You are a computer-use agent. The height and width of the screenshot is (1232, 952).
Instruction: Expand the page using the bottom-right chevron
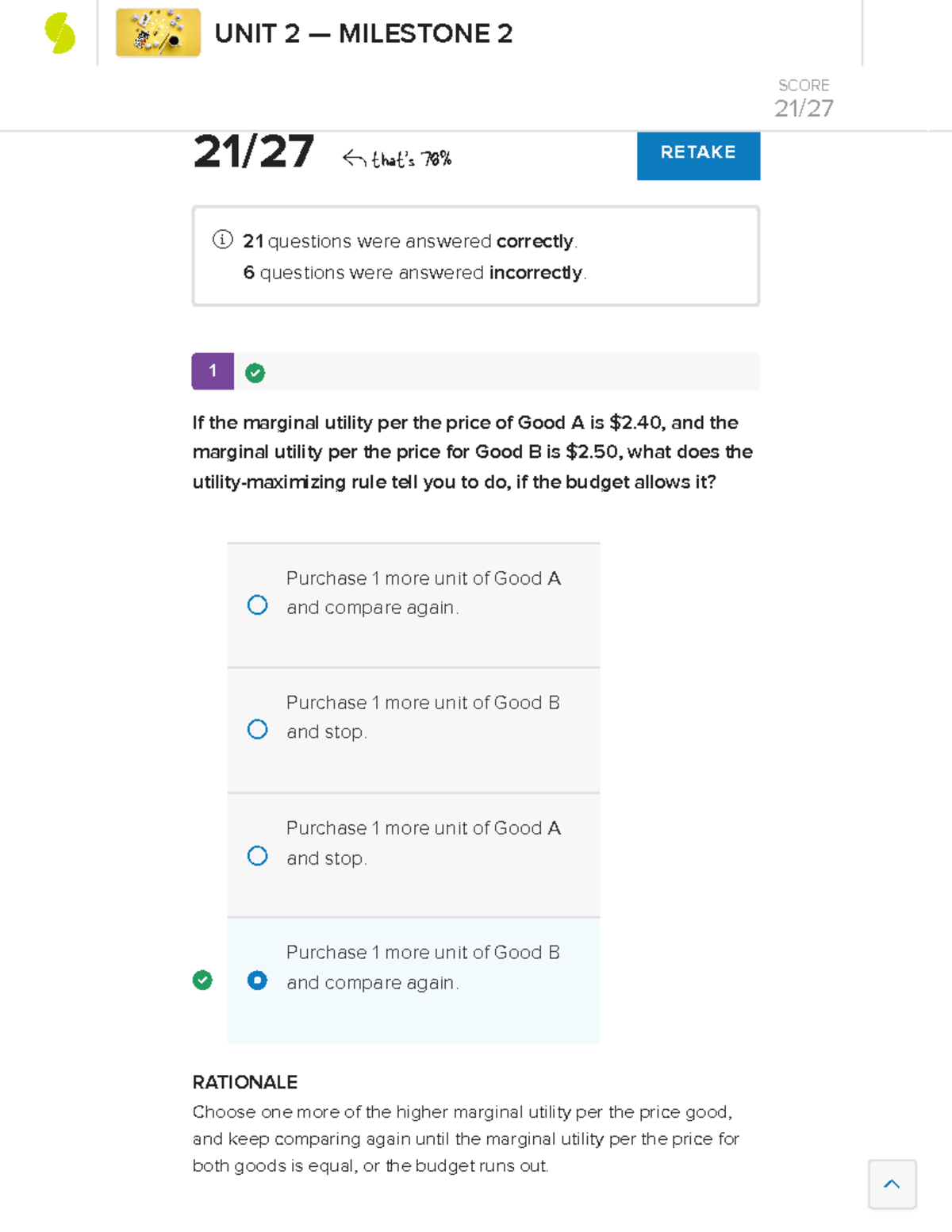pos(892,1184)
